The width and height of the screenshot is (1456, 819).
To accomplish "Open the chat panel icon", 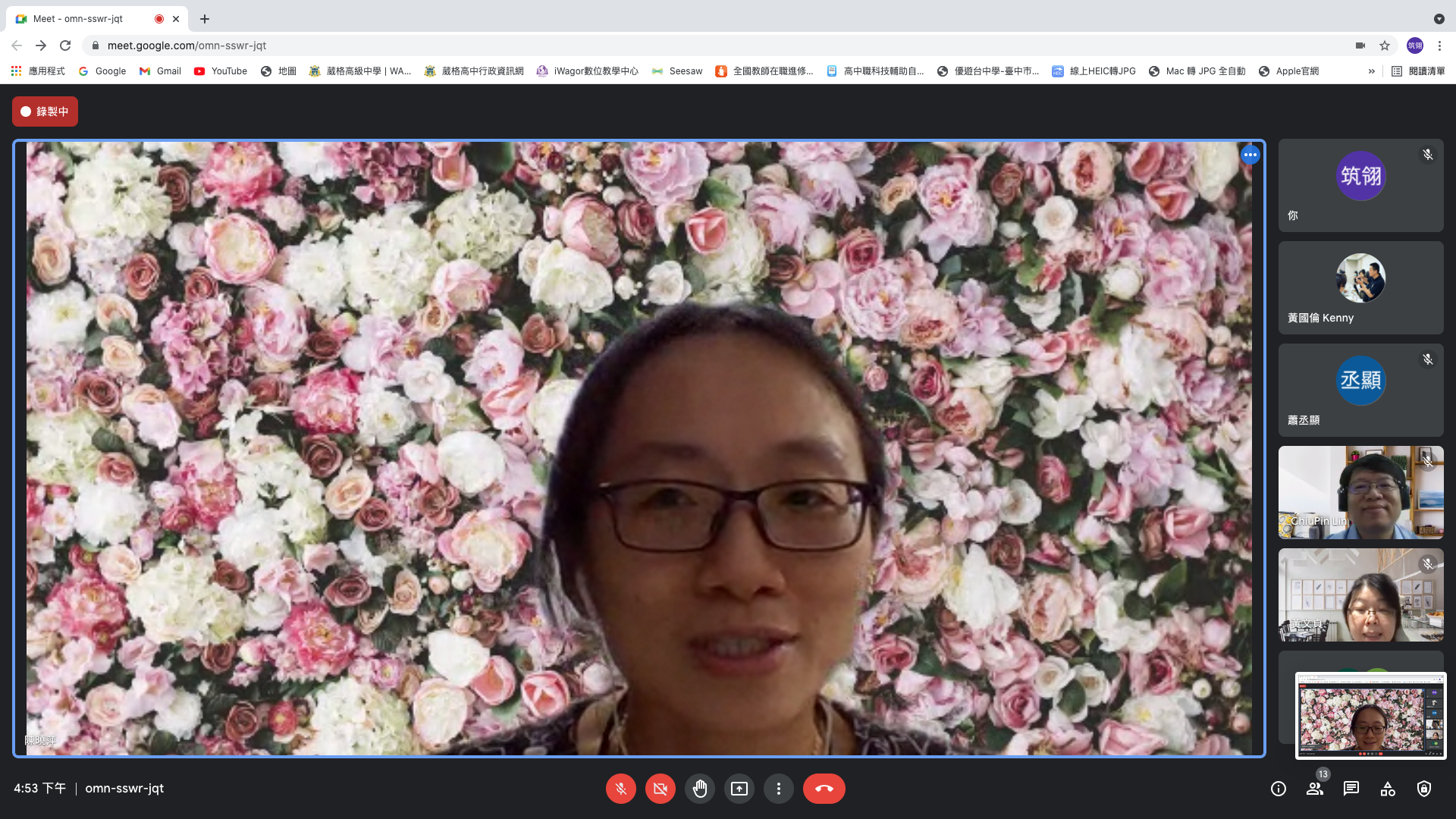I will pos(1351,789).
